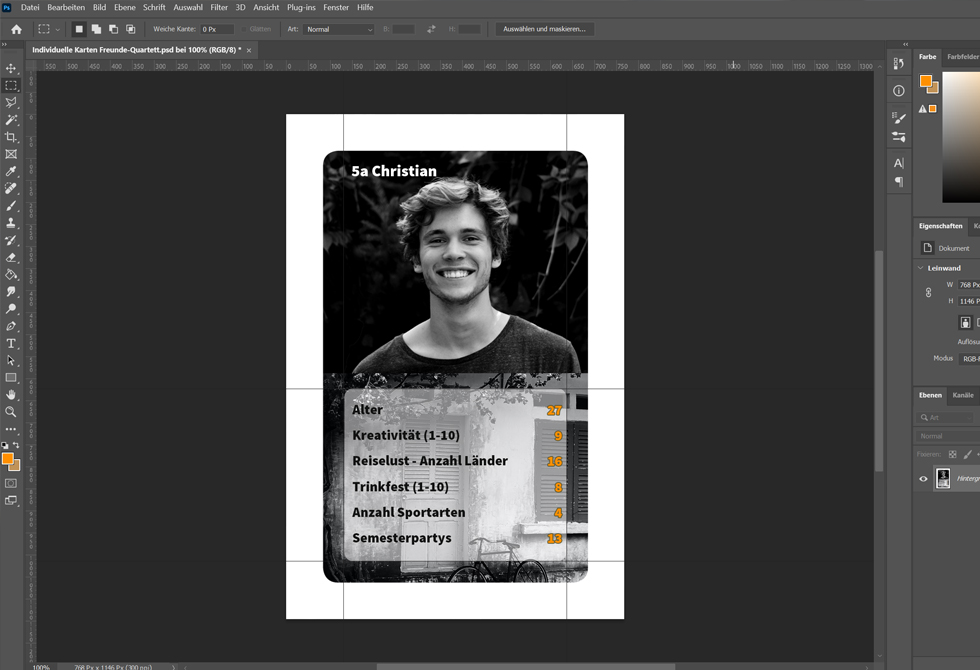Toggle Hintergrund layer visibility eye

click(x=923, y=479)
